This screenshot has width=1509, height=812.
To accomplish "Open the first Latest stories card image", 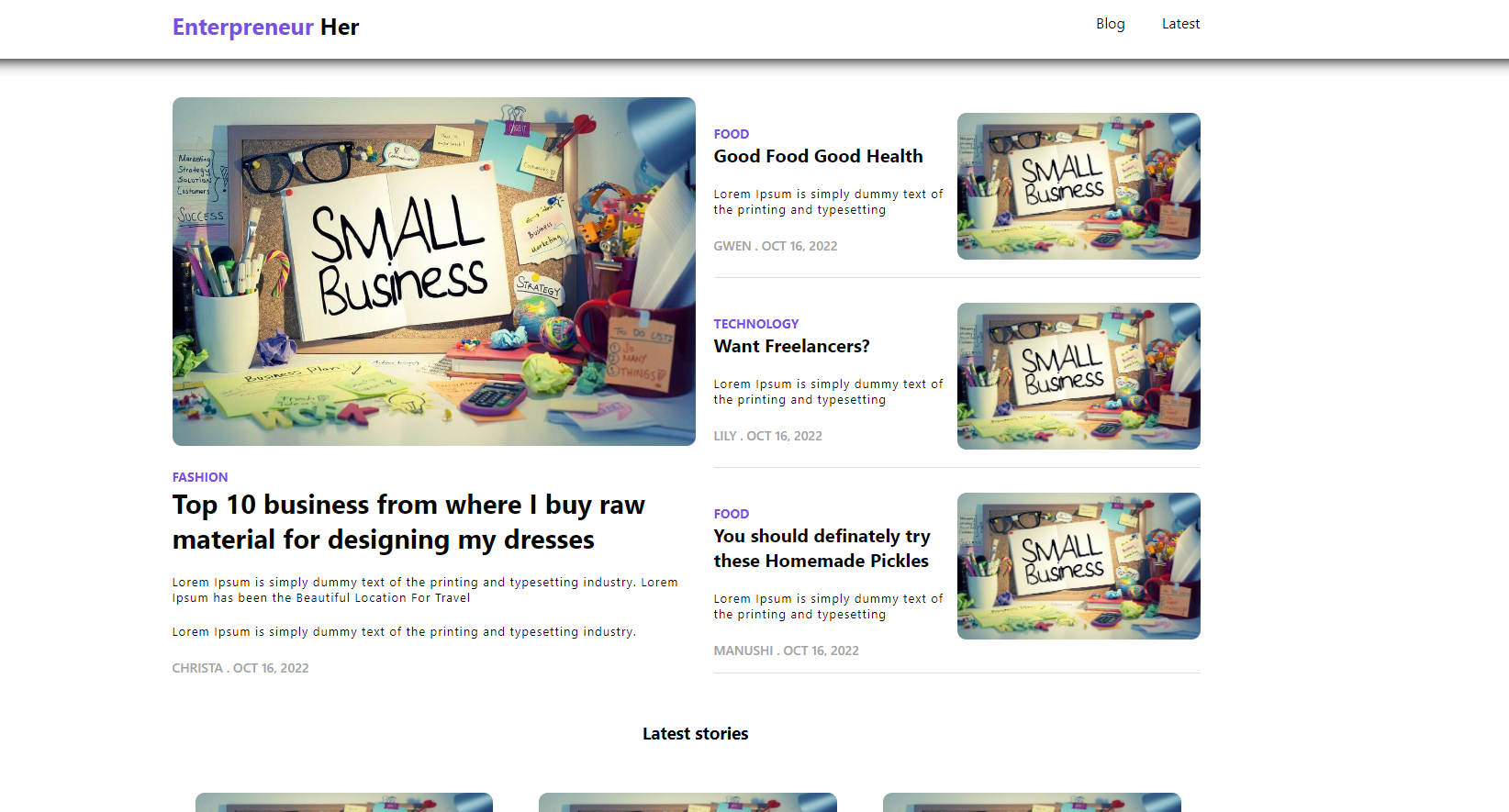I will [344, 803].
